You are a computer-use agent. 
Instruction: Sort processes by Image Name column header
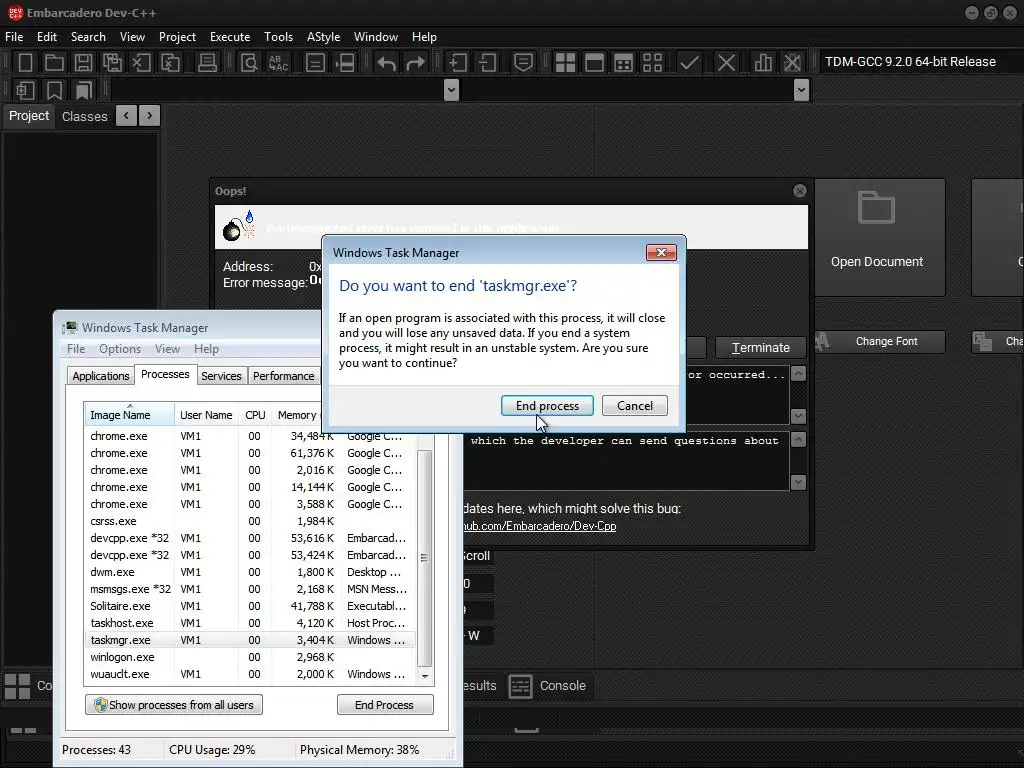click(x=129, y=415)
